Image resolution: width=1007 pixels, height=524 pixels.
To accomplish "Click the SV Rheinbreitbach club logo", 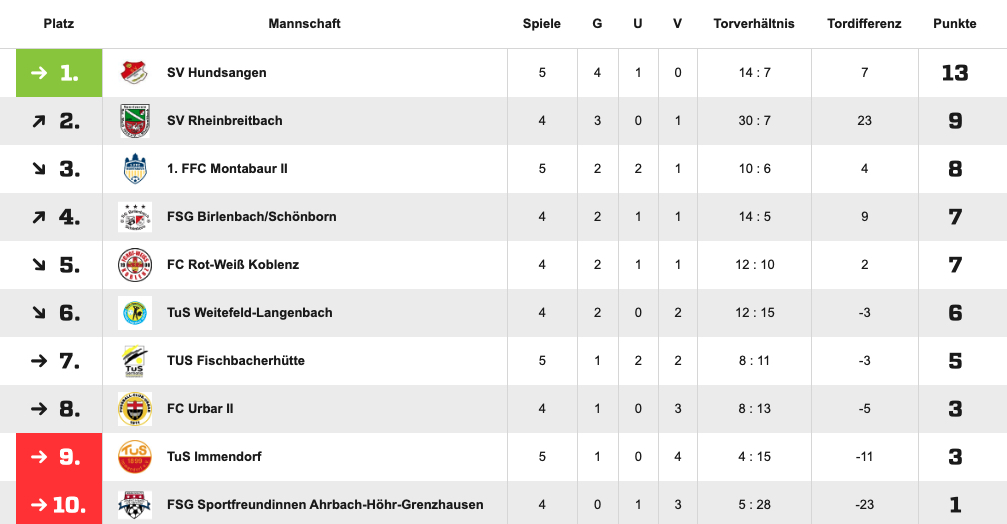I will (135, 121).
